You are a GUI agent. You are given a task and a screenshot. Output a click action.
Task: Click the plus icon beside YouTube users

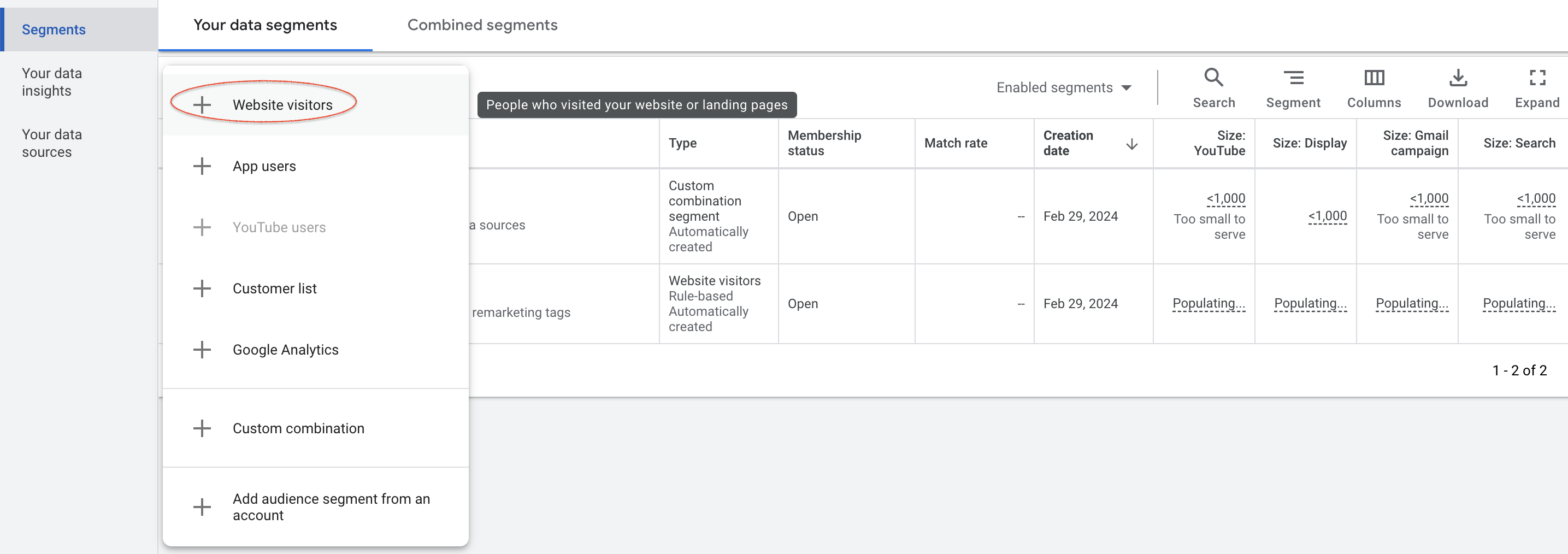tap(202, 227)
